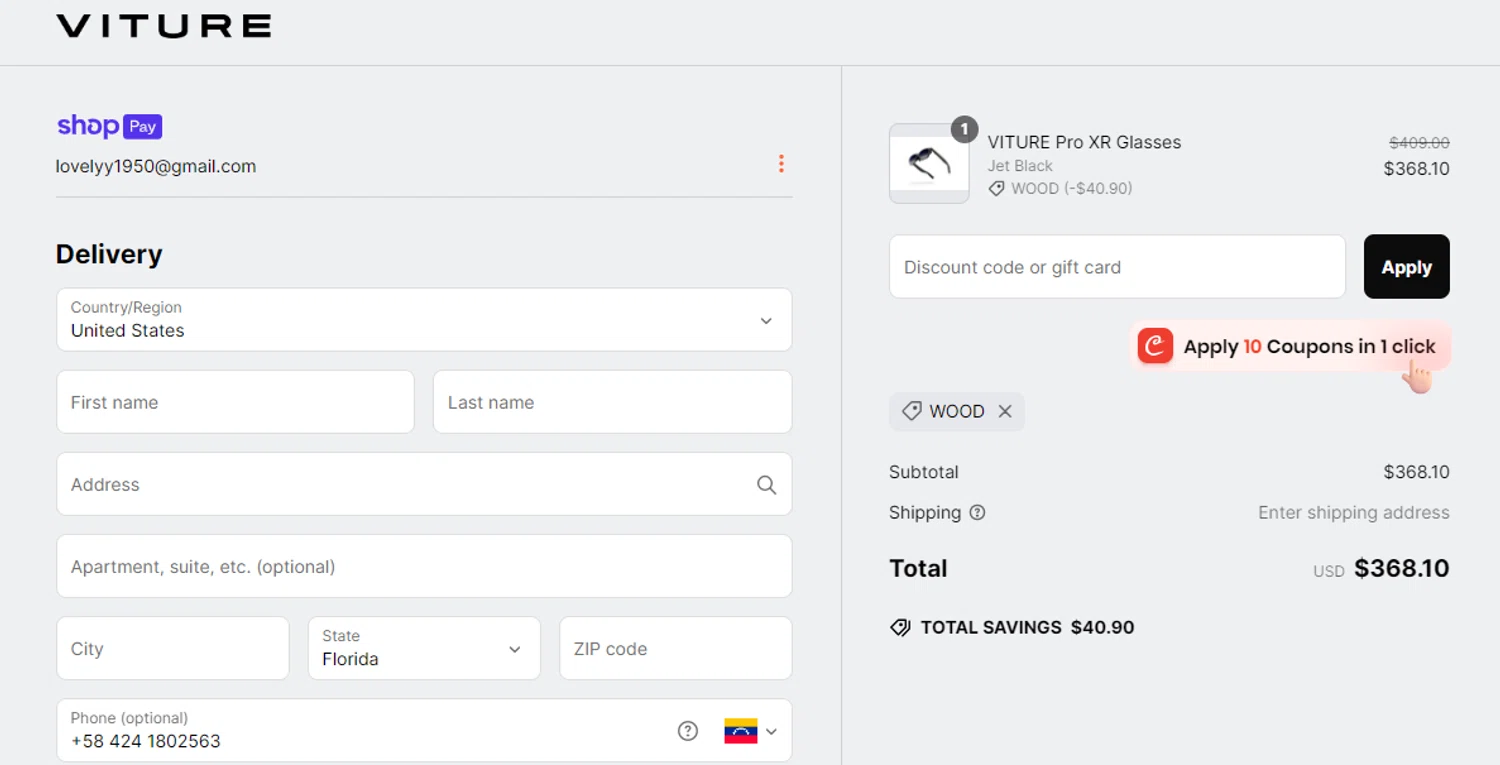The width and height of the screenshot is (1500, 765).
Task: Click the Discount code or gift card field
Action: click(1117, 267)
